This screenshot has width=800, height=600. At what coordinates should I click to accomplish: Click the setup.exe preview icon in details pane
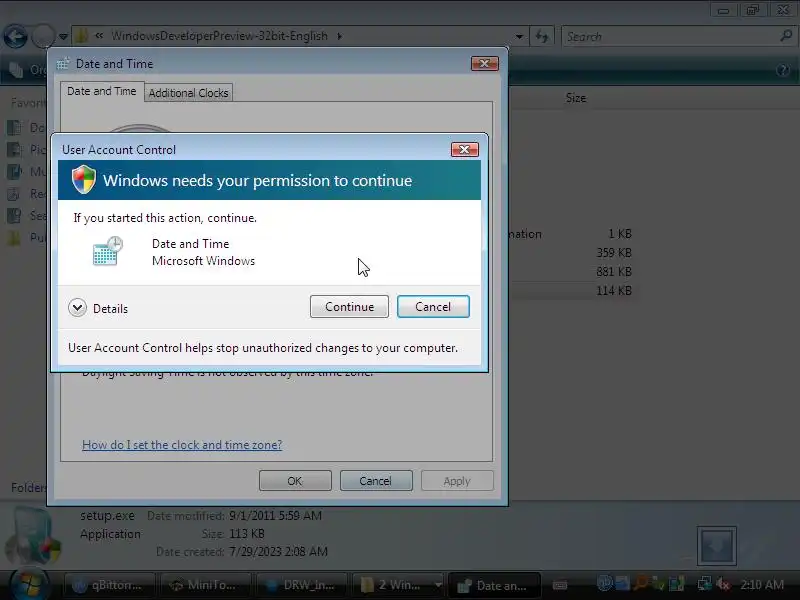tap(33, 536)
